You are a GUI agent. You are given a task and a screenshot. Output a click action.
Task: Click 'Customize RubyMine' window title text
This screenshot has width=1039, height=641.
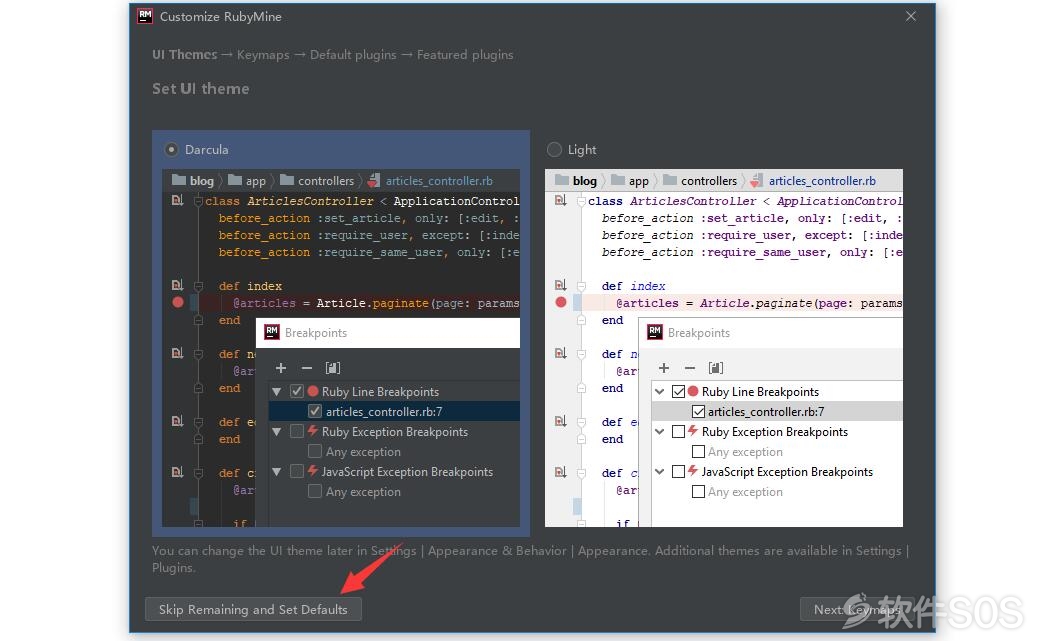(221, 17)
